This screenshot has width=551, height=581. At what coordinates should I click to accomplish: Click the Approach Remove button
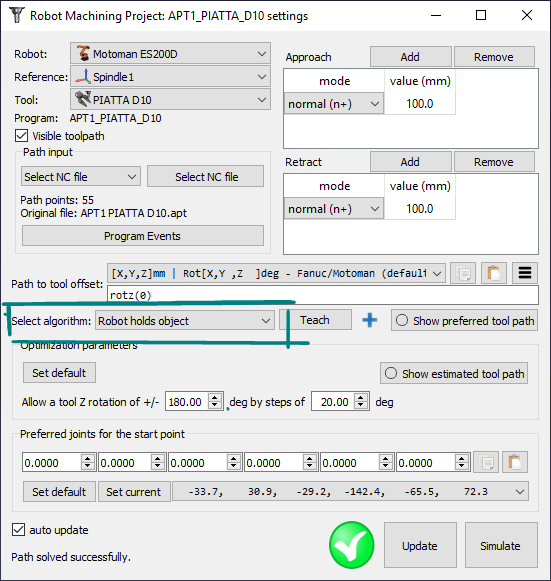point(494,57)
